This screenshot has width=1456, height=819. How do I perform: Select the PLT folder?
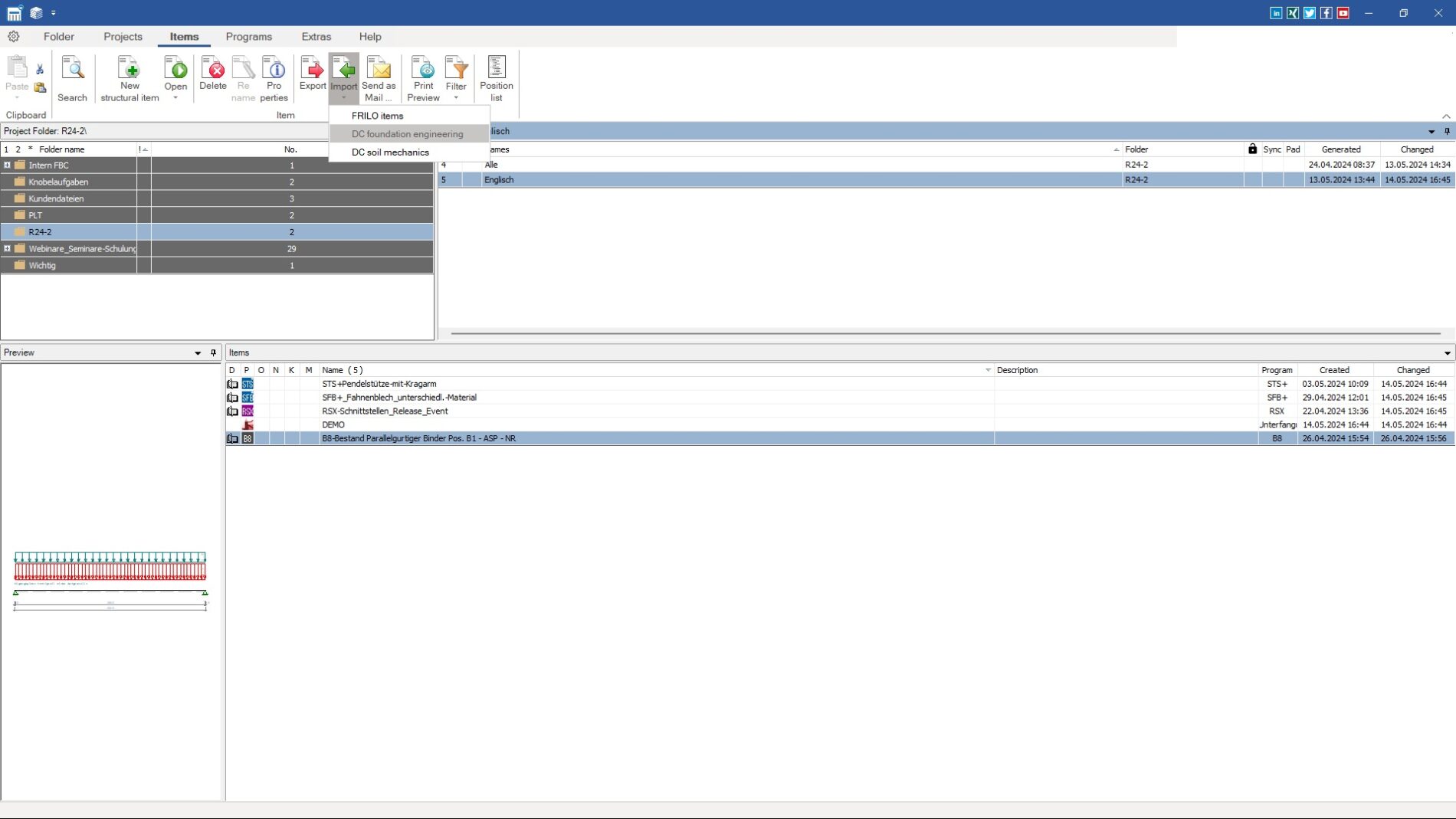click(217, 215)
